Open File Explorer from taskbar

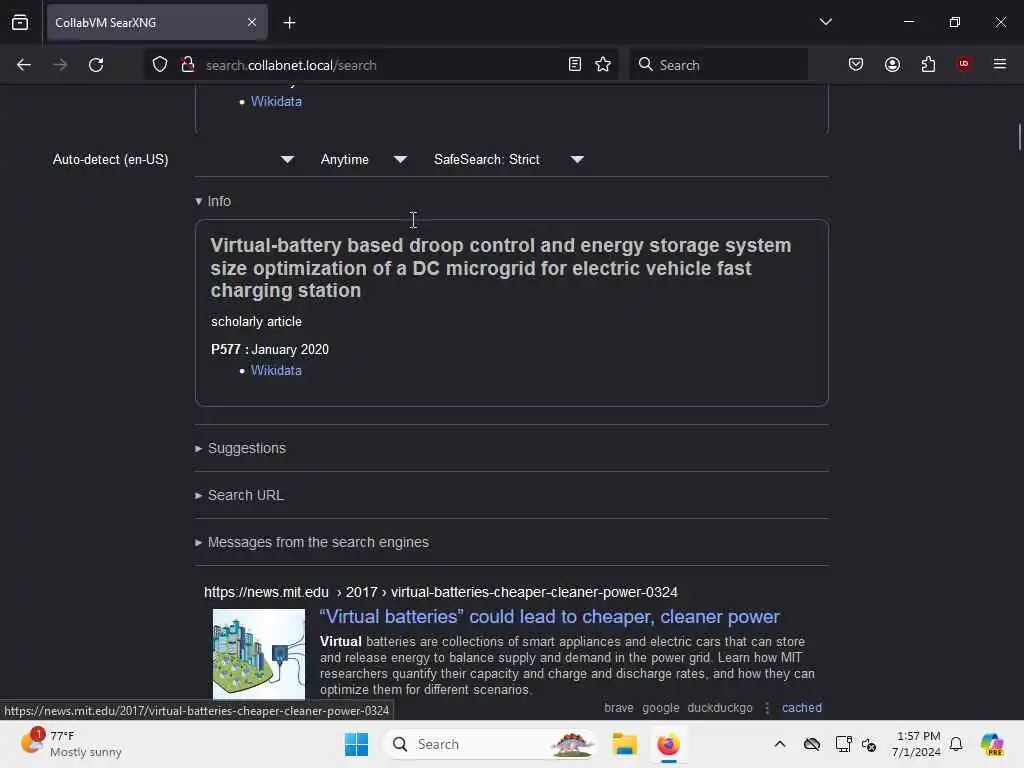[624, 744]
